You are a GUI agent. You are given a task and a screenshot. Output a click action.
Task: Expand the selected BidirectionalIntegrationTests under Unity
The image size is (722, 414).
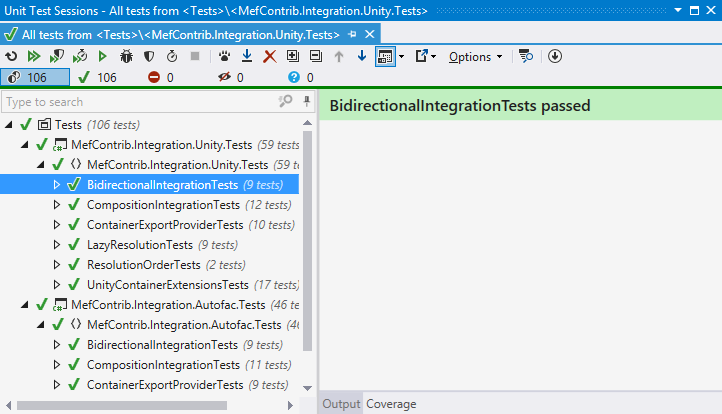pos(57,185)
